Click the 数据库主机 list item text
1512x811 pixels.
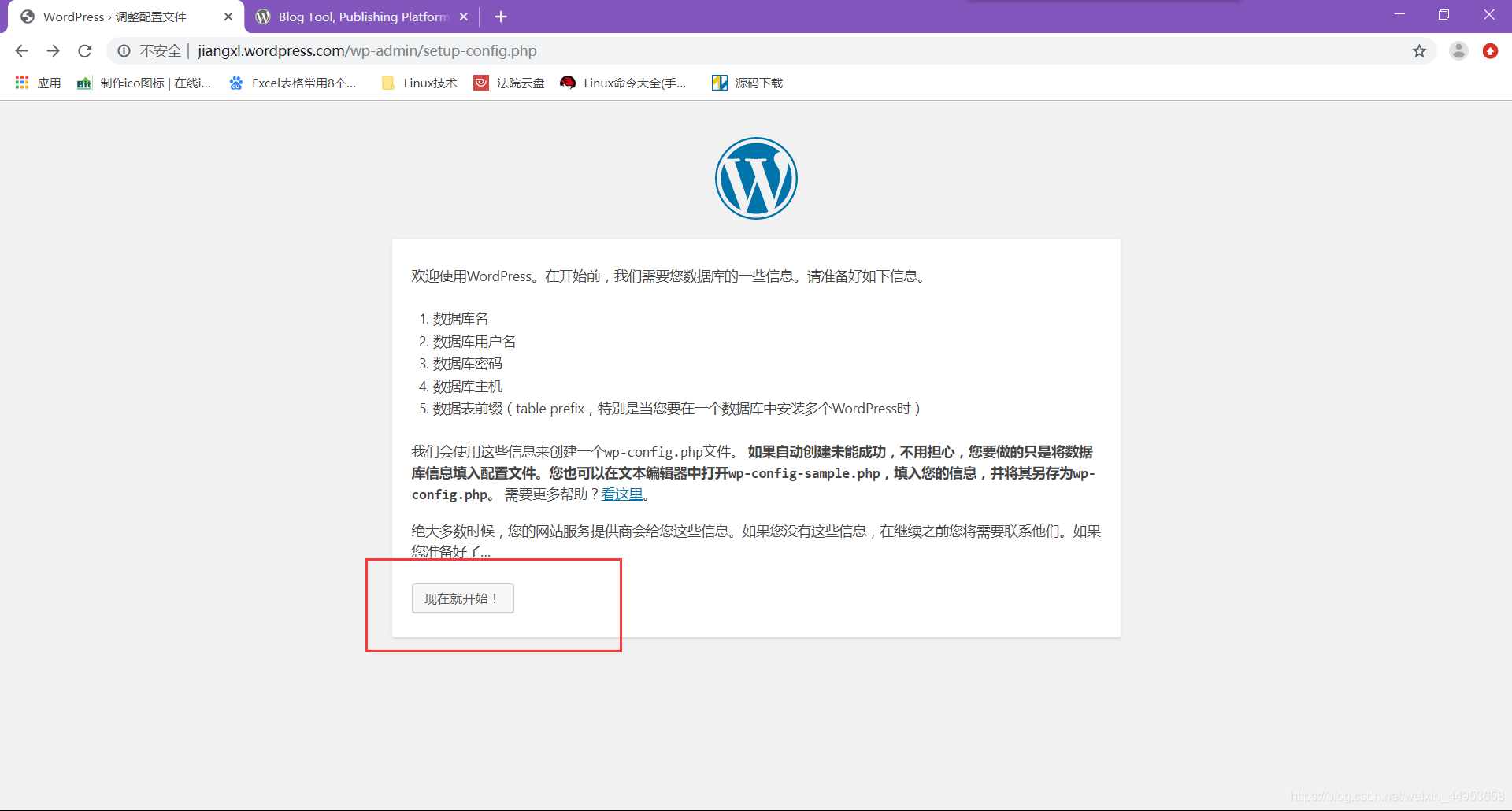[467, 387]
